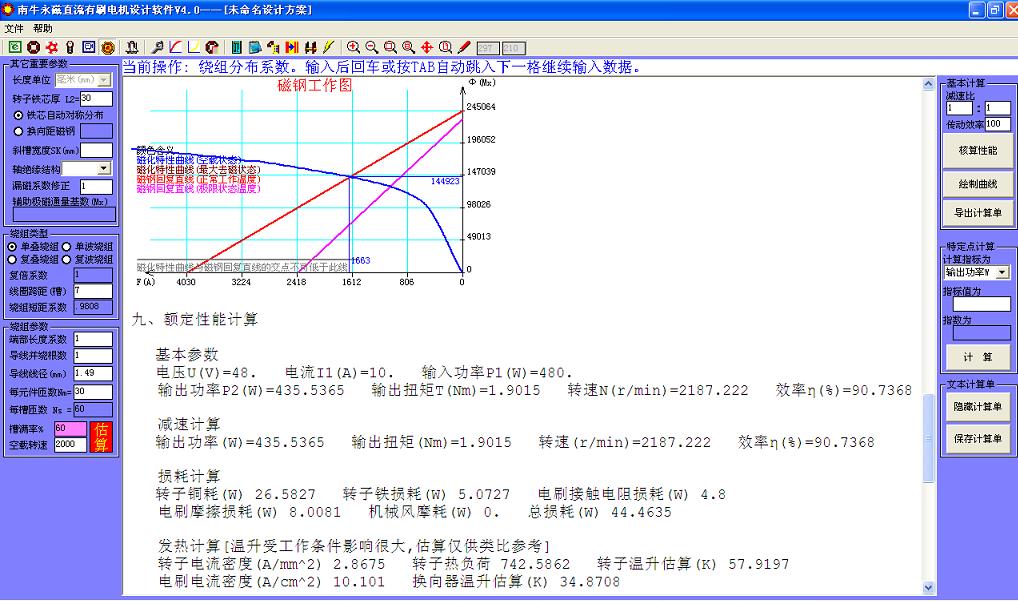Click the red pencil icon in toolbar

point(464,47)
